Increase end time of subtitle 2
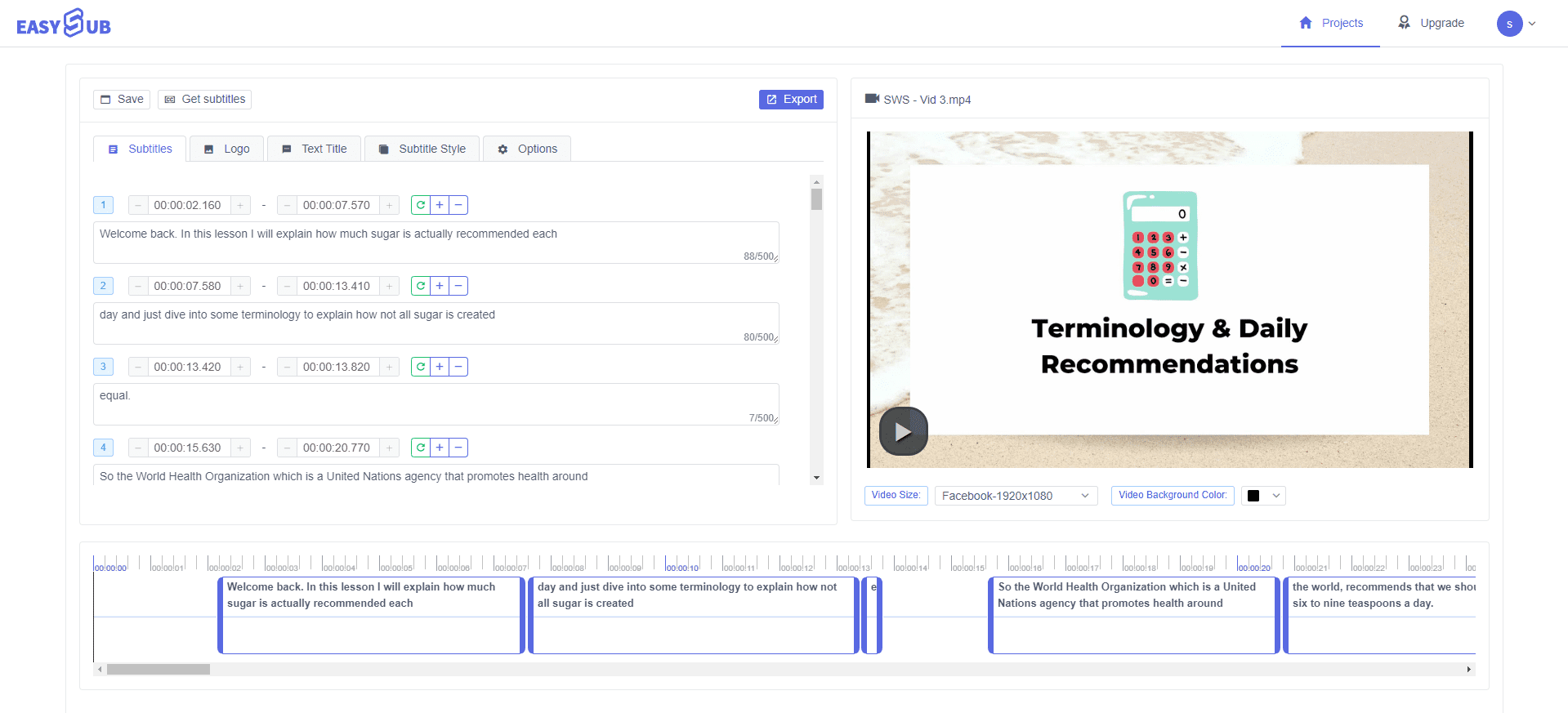Image resolution: width=1568 pixels, height=713 pixels. 390,286
